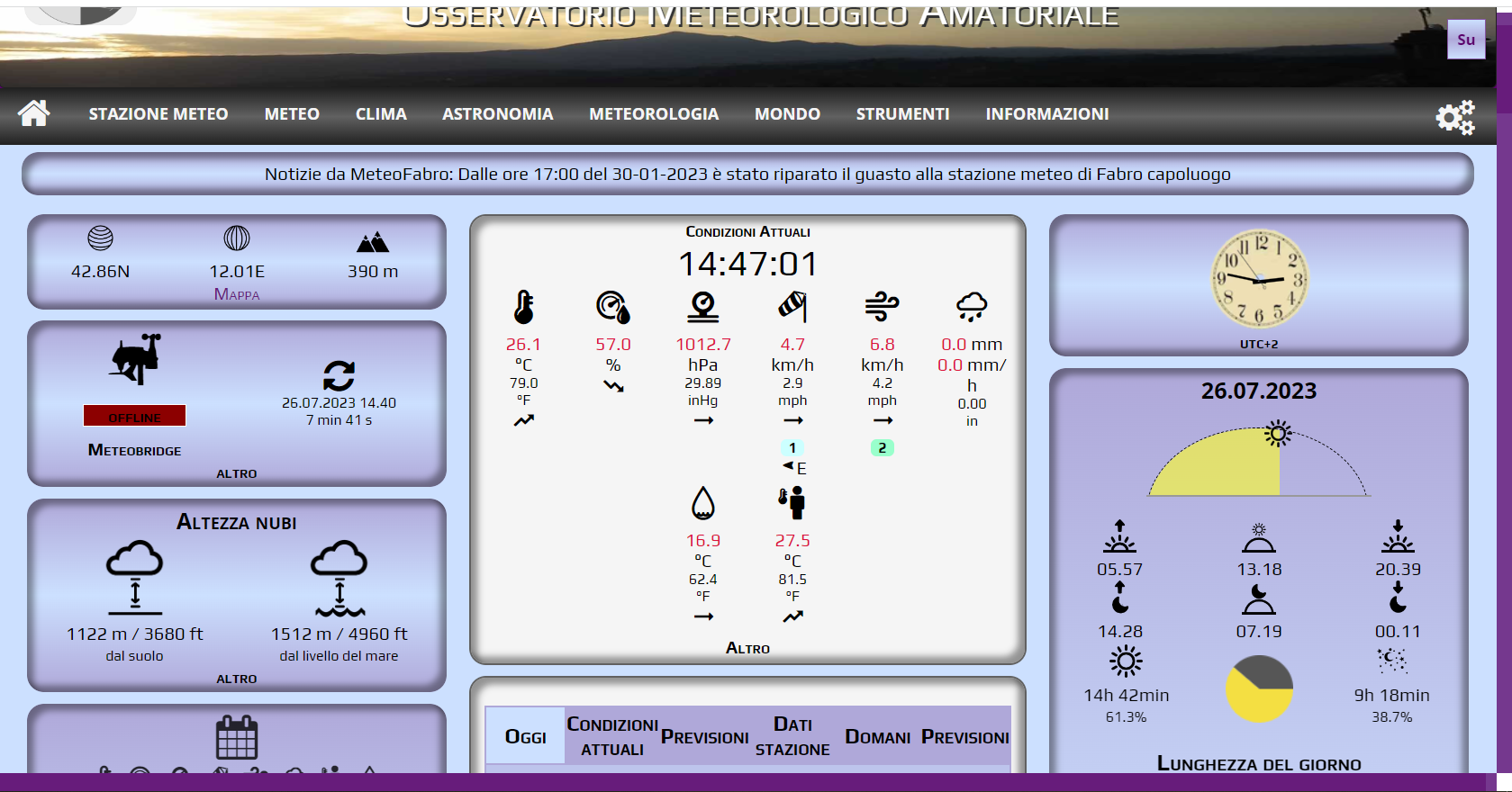Open the settings gears icon
This screenshot has width=1512, height=792.
(1454, 117)
